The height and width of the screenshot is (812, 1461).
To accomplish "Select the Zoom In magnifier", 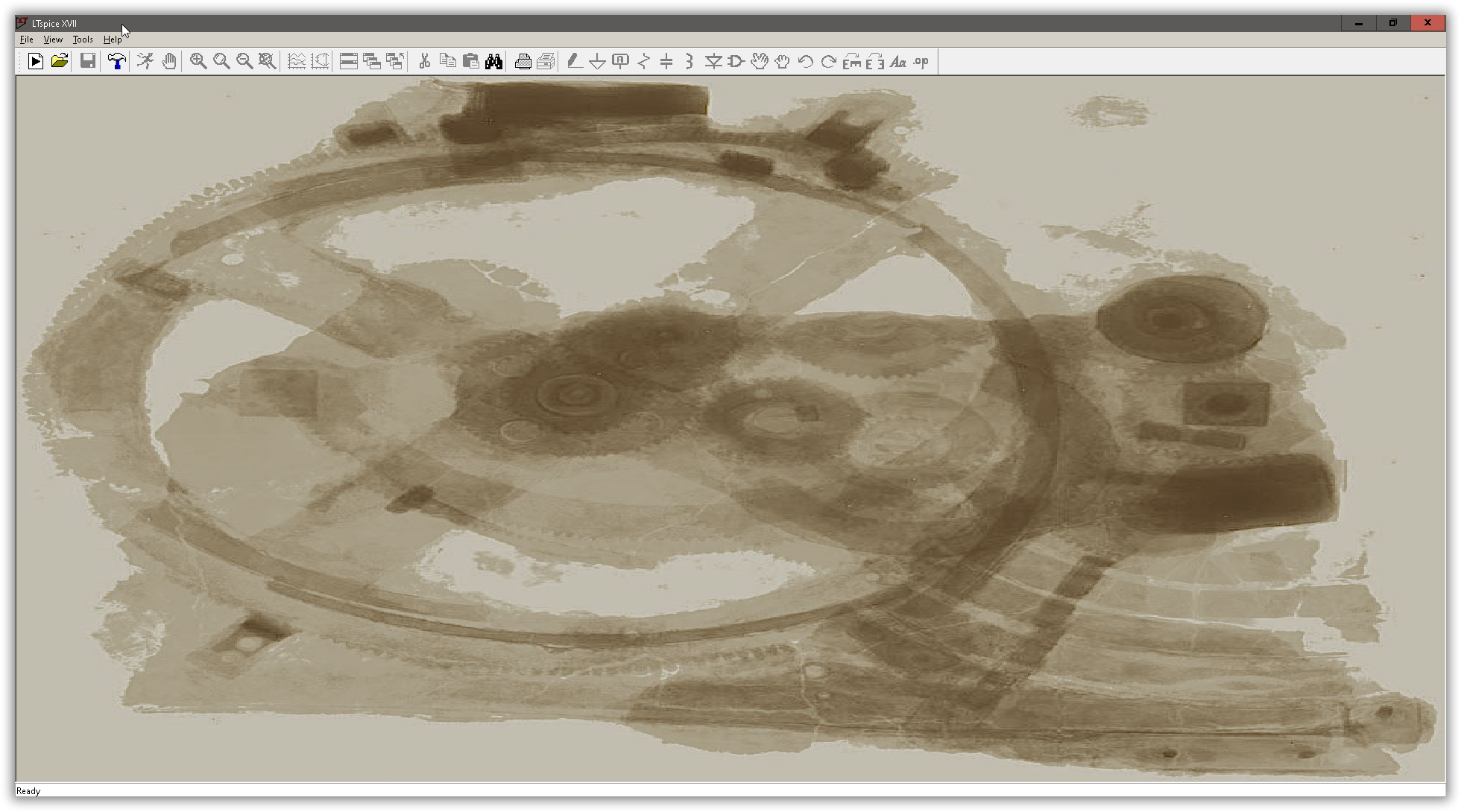I will (x=198, y=61).
